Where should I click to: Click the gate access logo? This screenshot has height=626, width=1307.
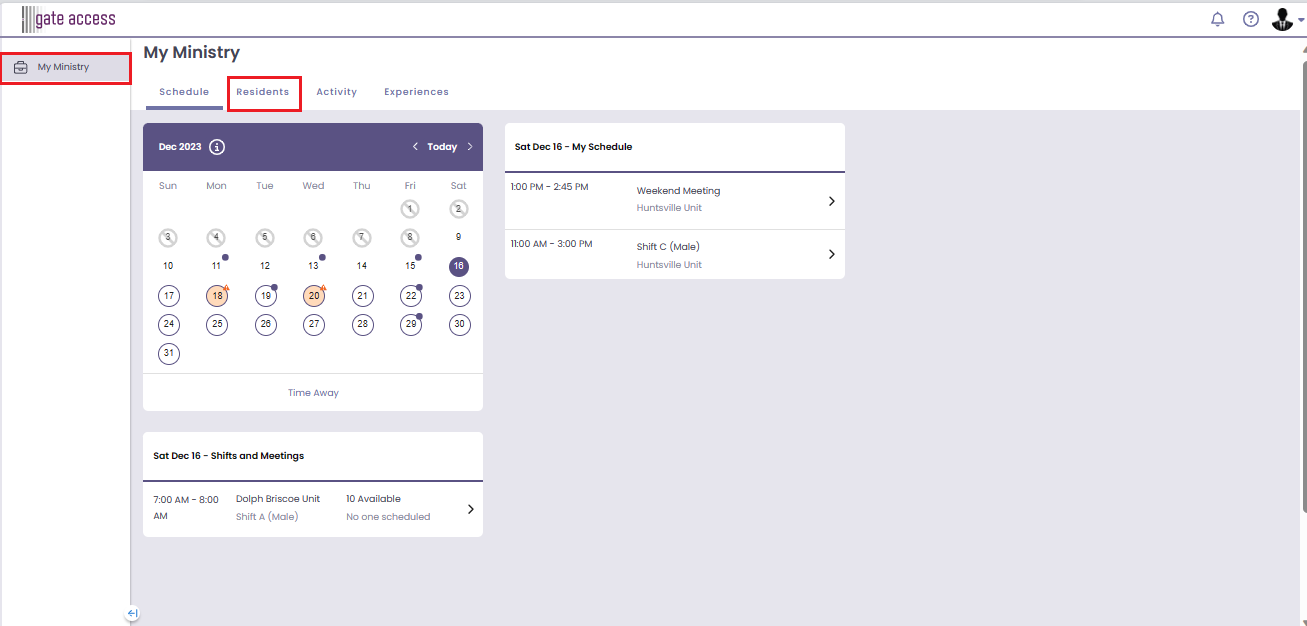click(x=69, y=19)
